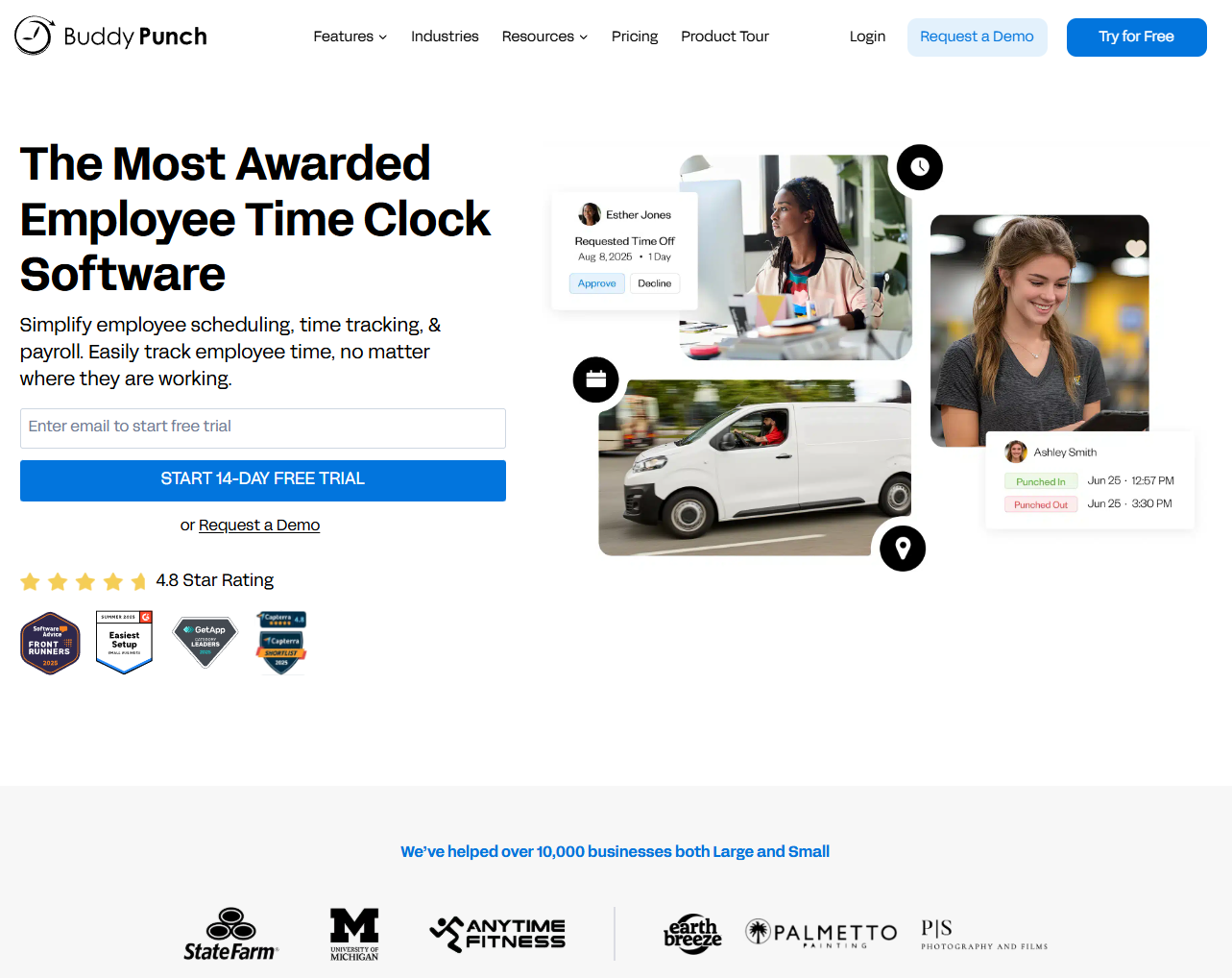The width and height of the screenshot is (1232, 978).
Task: Follow the Request a Demo underlined link
Action: coord(259,526)
